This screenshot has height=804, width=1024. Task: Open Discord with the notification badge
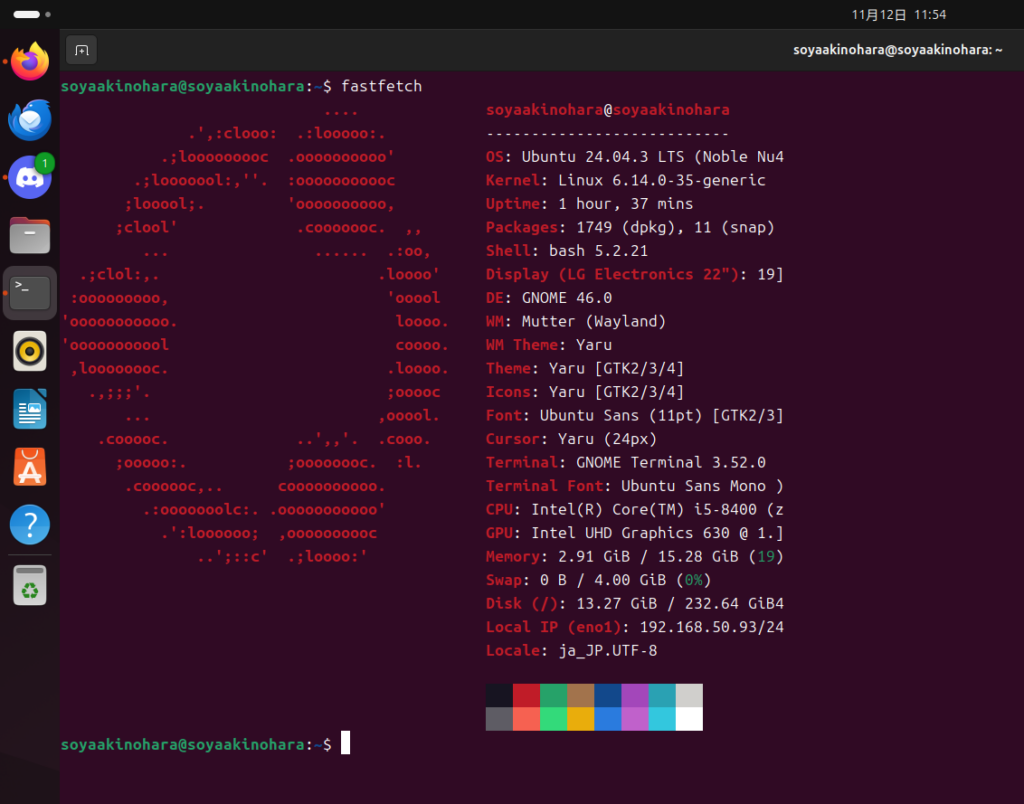pyautogui.click(x=30, y=178)
